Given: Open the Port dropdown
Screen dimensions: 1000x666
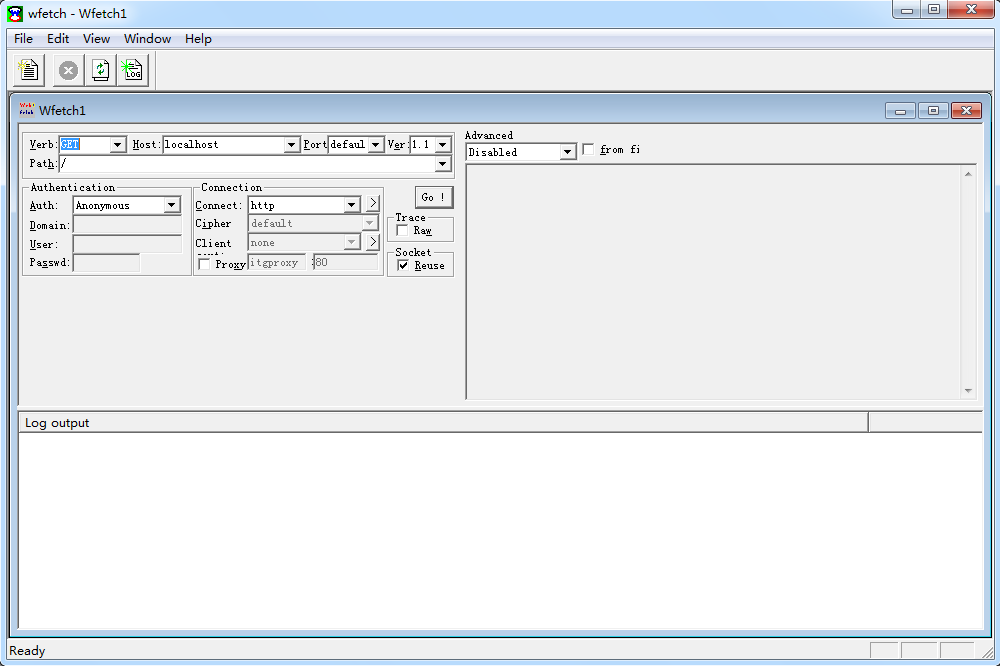Looking at the screenshot, I should pos(376,145).
